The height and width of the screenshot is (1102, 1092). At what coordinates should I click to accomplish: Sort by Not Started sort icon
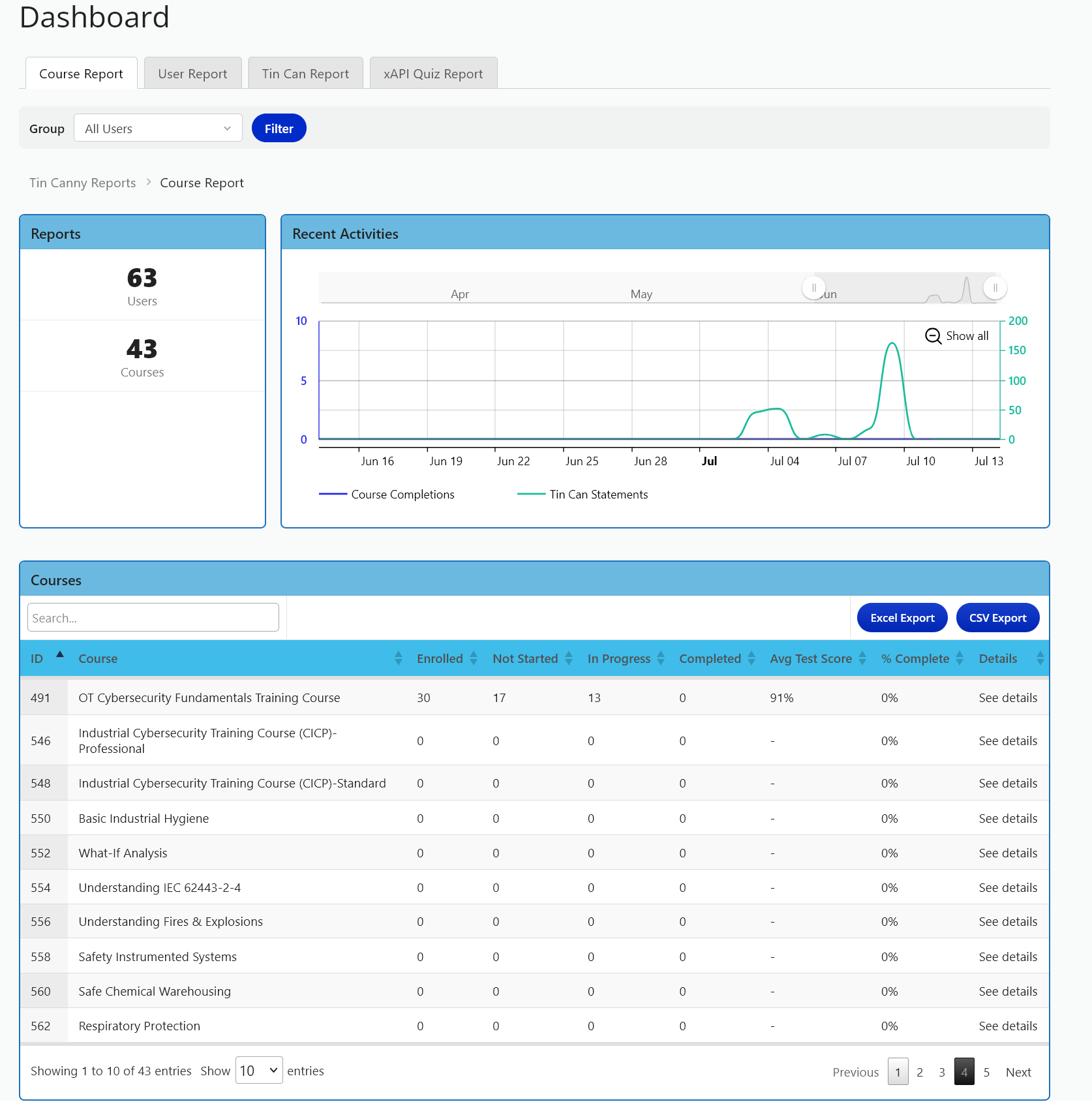tap(569, 658)
